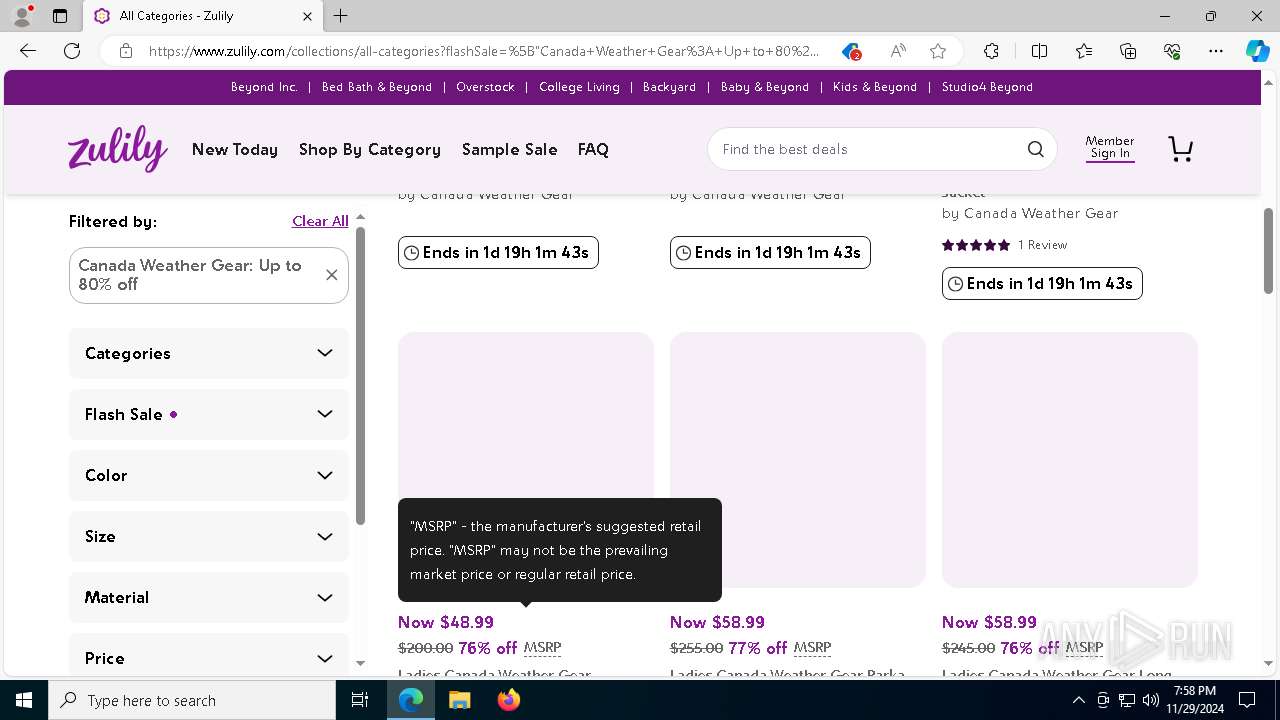1280x720 pixels.
Task: Open New Today menu
Action: tap(235, 149)
